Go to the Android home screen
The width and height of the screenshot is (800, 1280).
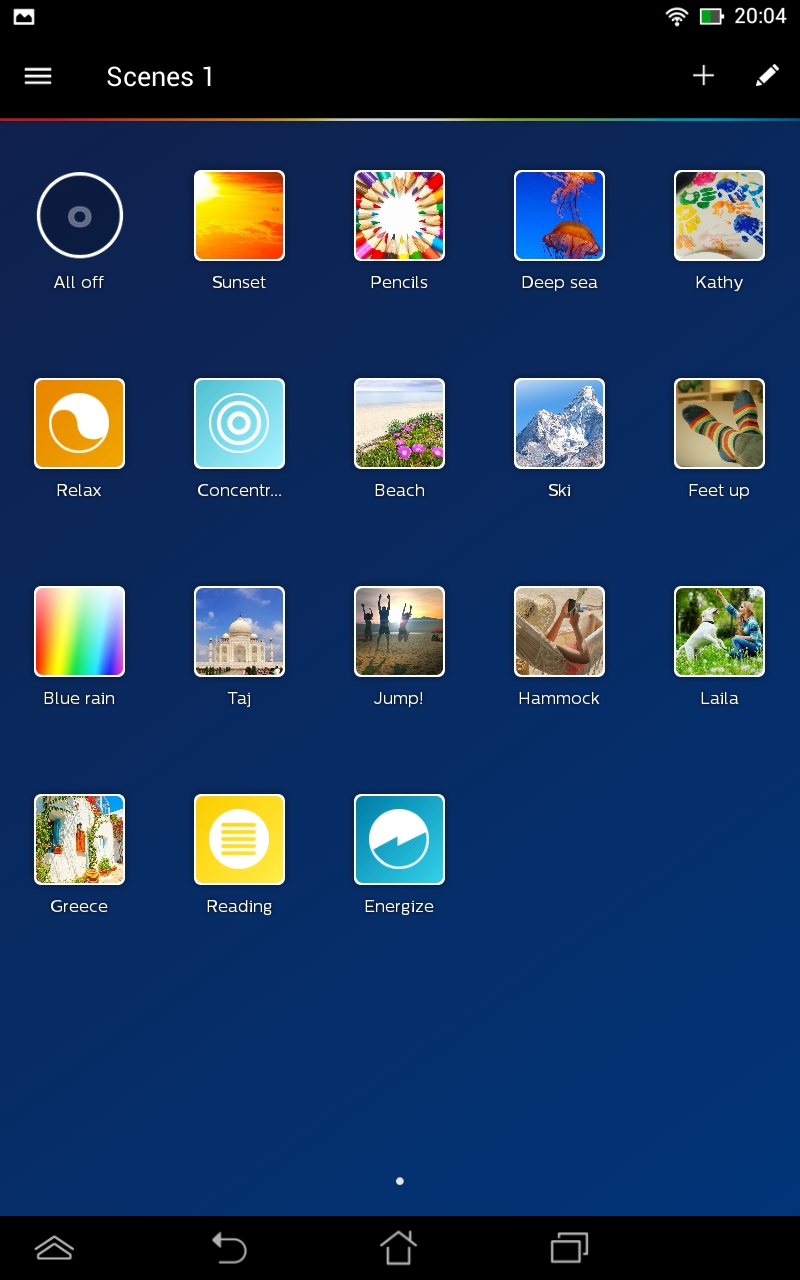click(x=398, y=1248)
